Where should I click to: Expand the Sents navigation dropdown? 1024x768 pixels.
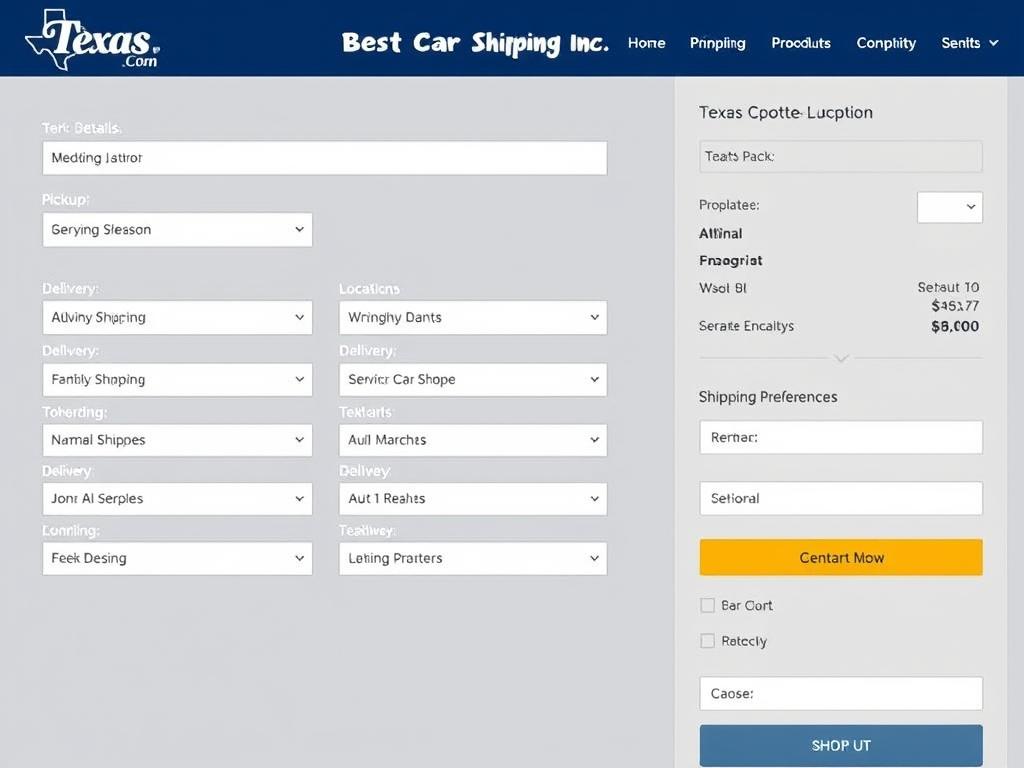click(968, 43)
